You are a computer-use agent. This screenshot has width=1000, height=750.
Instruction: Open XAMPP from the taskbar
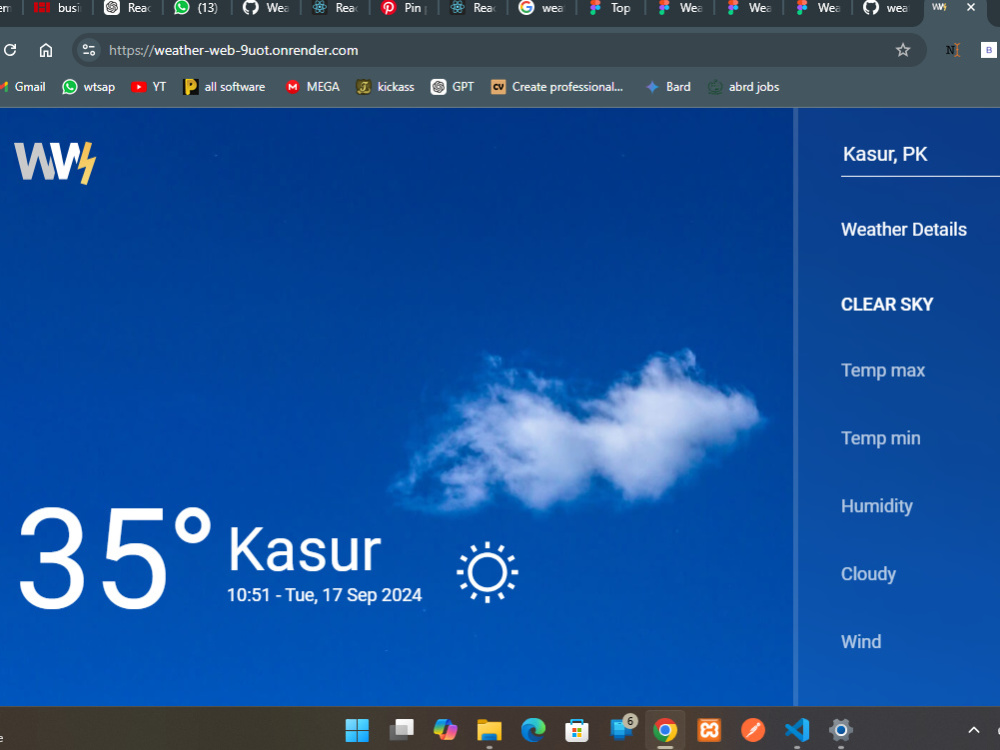pyautogui.click(x=709, y=730)
